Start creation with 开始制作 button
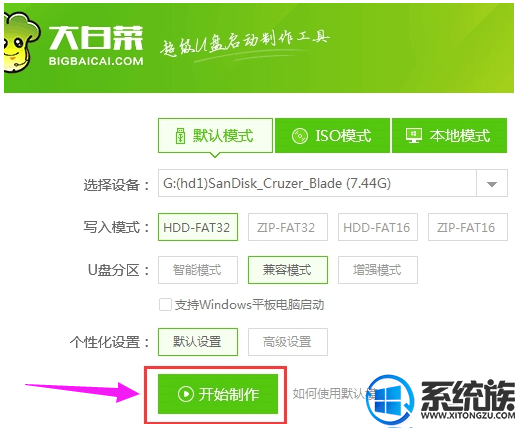Image resolution: width=515 pixels, height=428 pixels. [218, 394]
